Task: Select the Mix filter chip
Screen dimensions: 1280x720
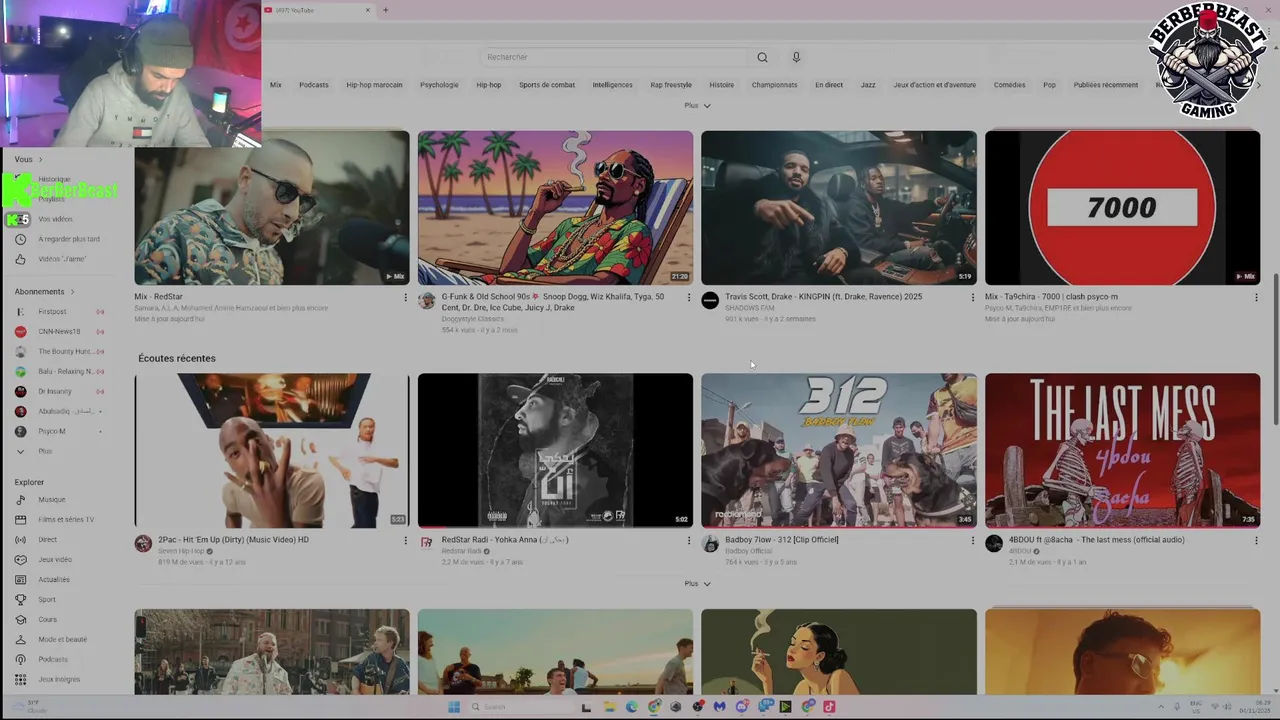Action: (x=276, y=85)
